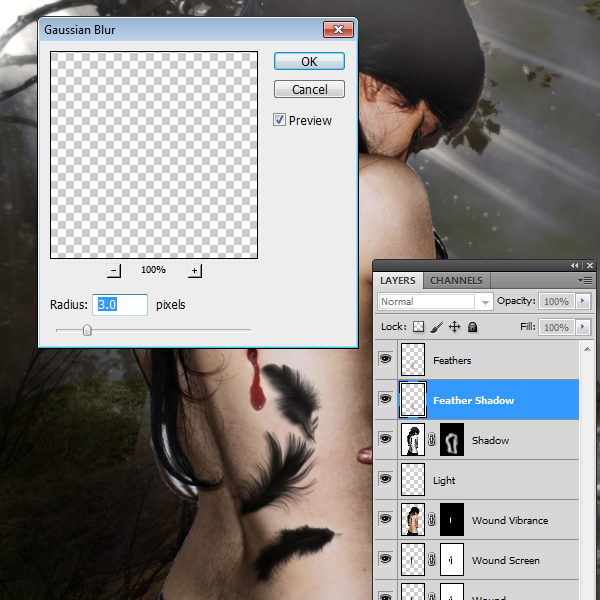Hide the Wound Screen layer
Image resolution: width=600 pixels, height=600 pixels.
tap(386, 559)
